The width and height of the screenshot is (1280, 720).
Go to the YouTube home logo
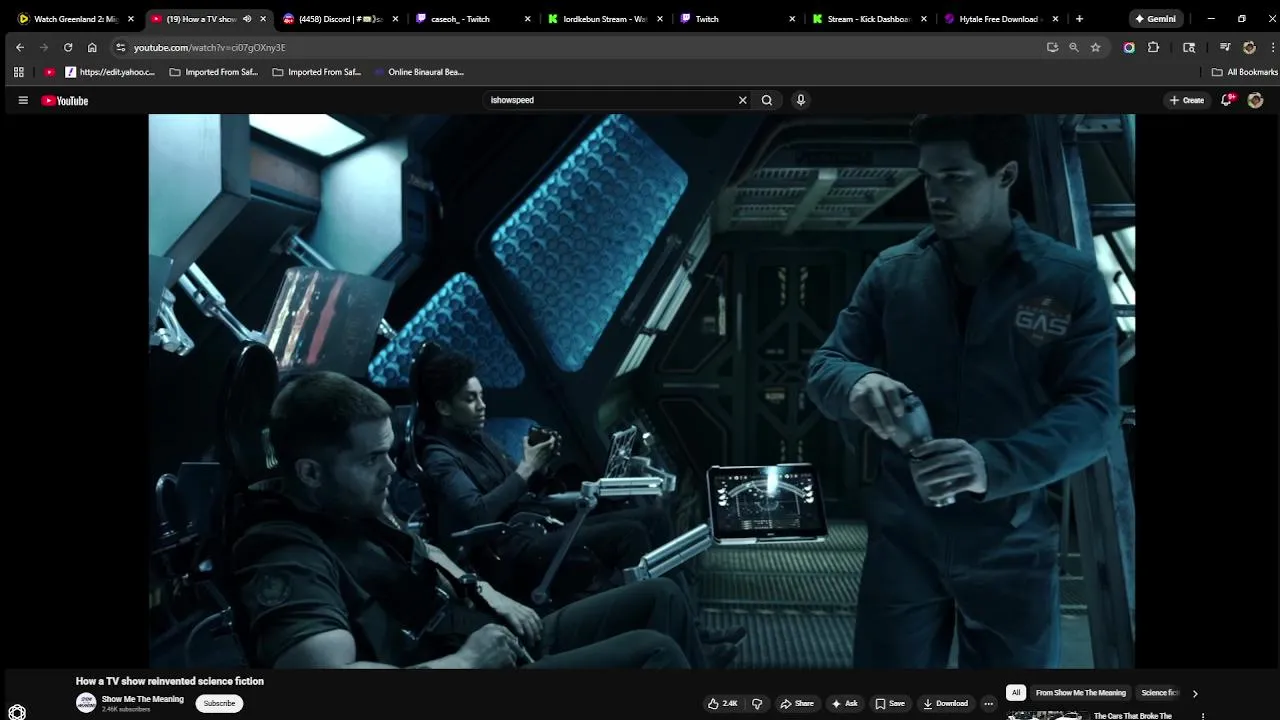65,100
